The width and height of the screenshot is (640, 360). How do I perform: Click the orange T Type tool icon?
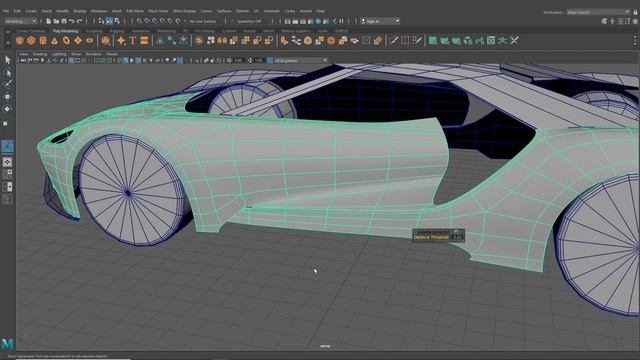133,40
